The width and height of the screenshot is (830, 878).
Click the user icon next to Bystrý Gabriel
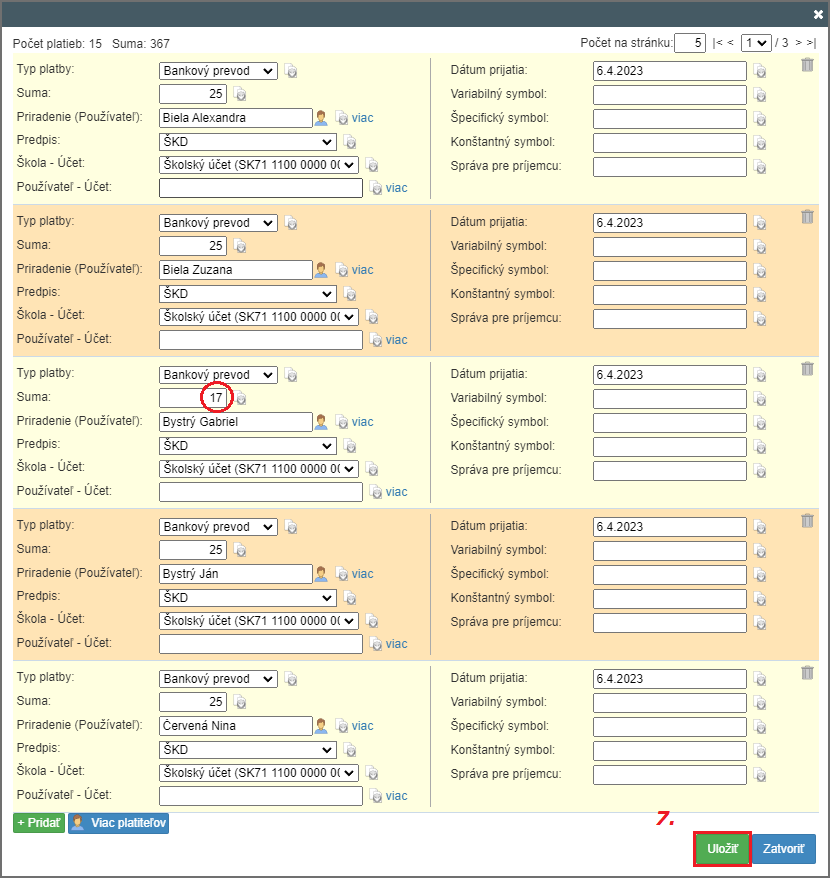pos(321,422)
